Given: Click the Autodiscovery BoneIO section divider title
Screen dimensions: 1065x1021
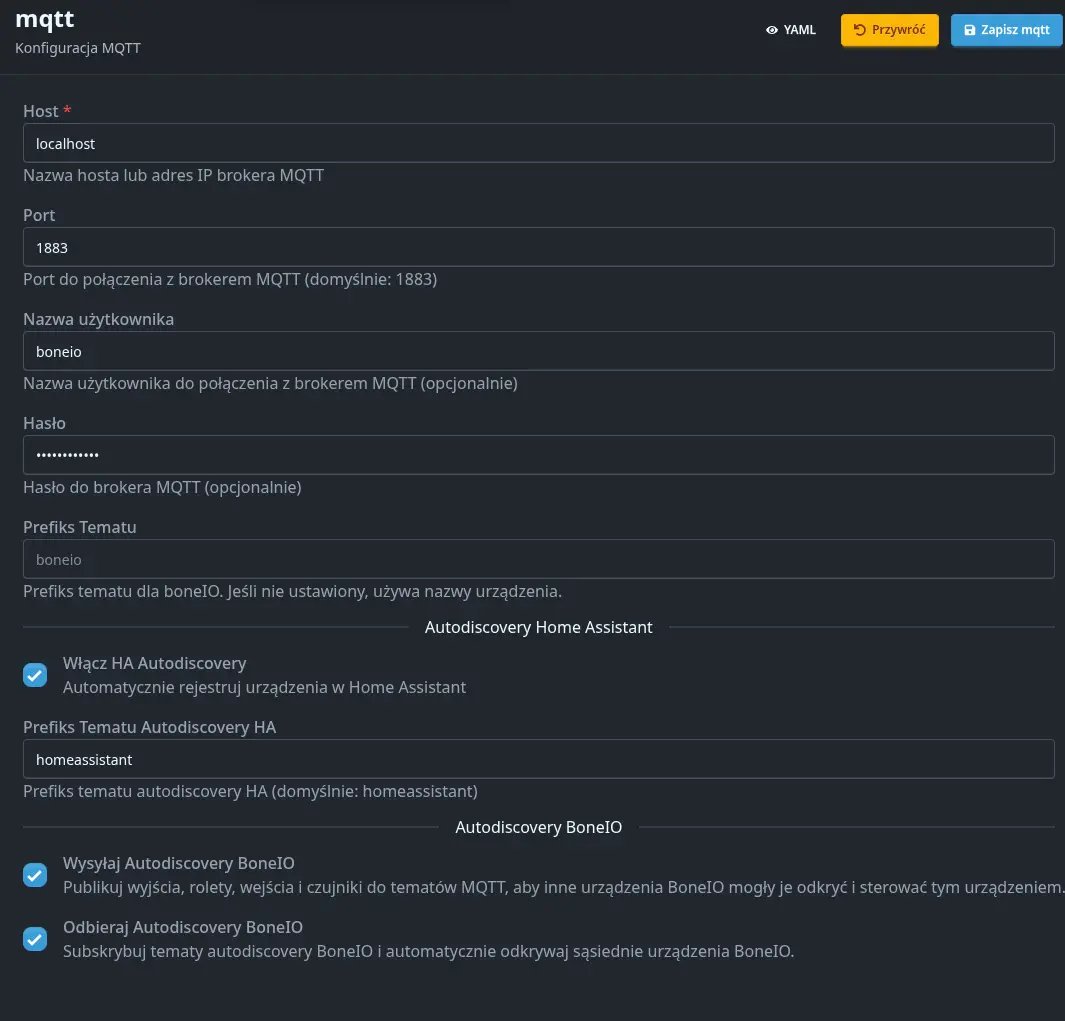Looking at the screenshot, I should 538,827.
